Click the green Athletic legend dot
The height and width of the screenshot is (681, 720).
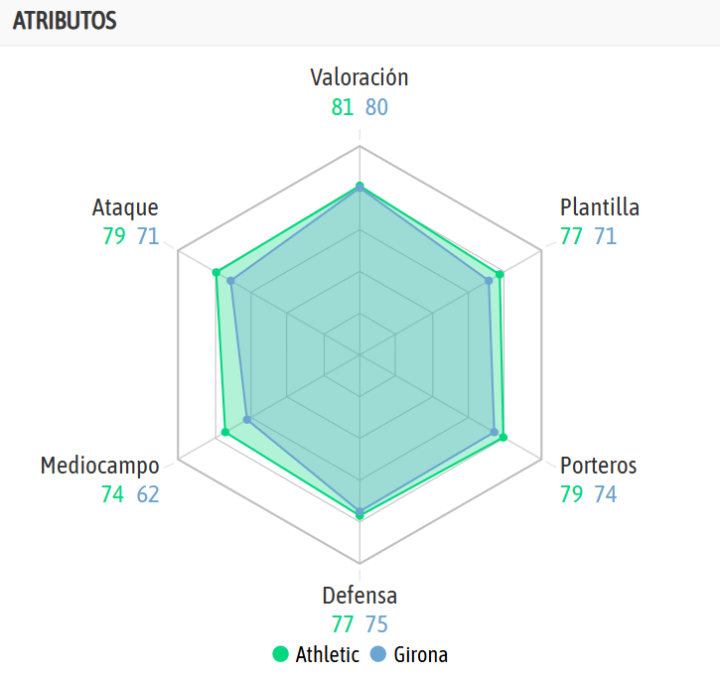coord(281,656)
